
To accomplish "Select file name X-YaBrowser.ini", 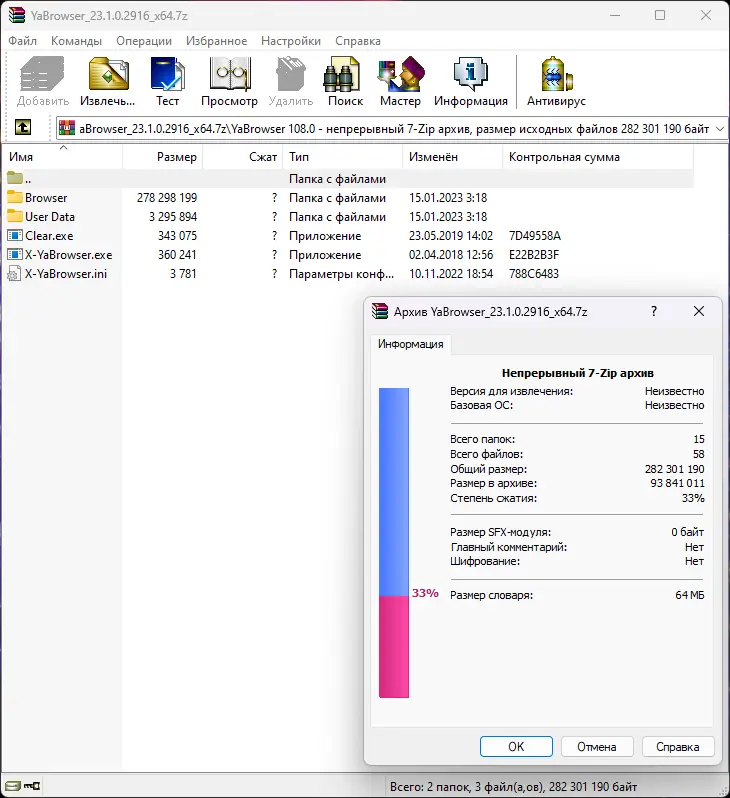I will click(66, 274).
